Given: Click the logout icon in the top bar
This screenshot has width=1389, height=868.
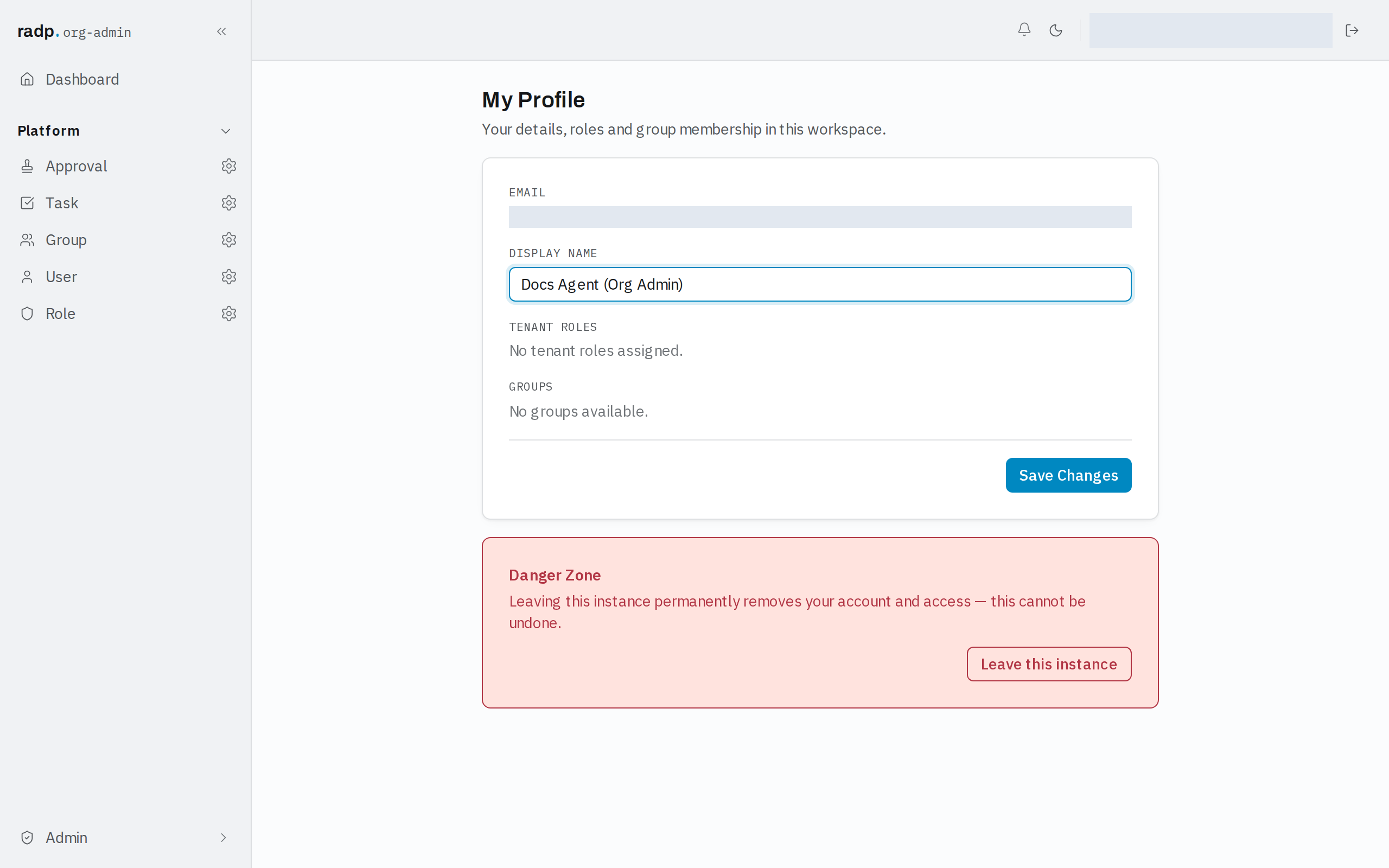Looking at the screenshot, I should pos(1352,30).
